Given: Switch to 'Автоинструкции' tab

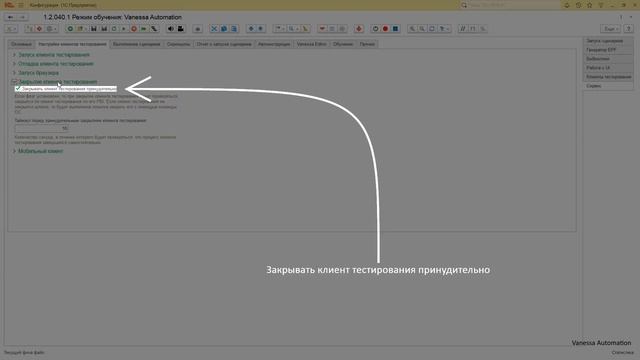Looking at the screenshot, I should 274,44.
